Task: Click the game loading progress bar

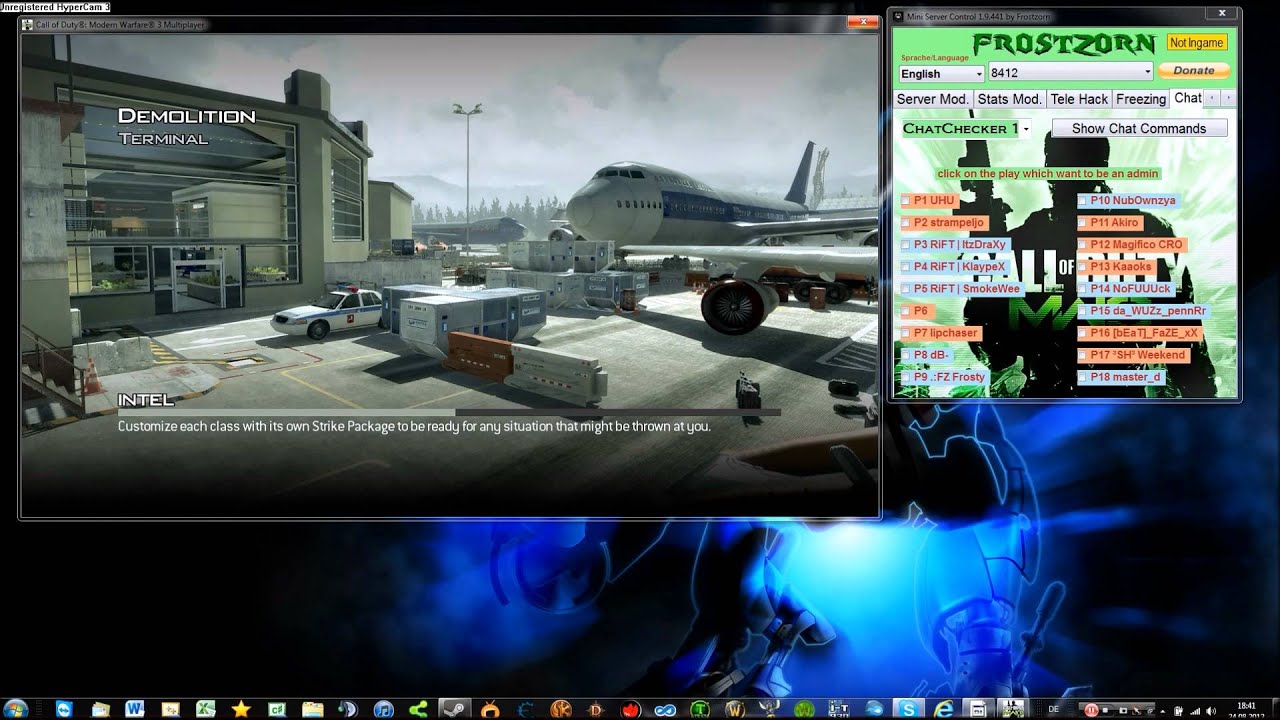Action: point(449,412)
